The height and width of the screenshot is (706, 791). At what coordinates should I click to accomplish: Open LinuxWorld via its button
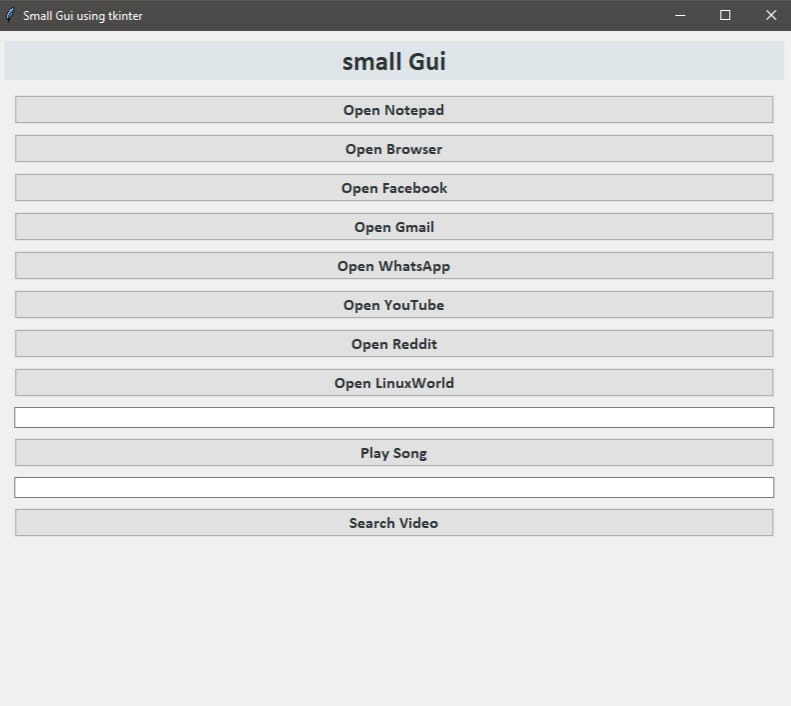(x=394, y=382)
